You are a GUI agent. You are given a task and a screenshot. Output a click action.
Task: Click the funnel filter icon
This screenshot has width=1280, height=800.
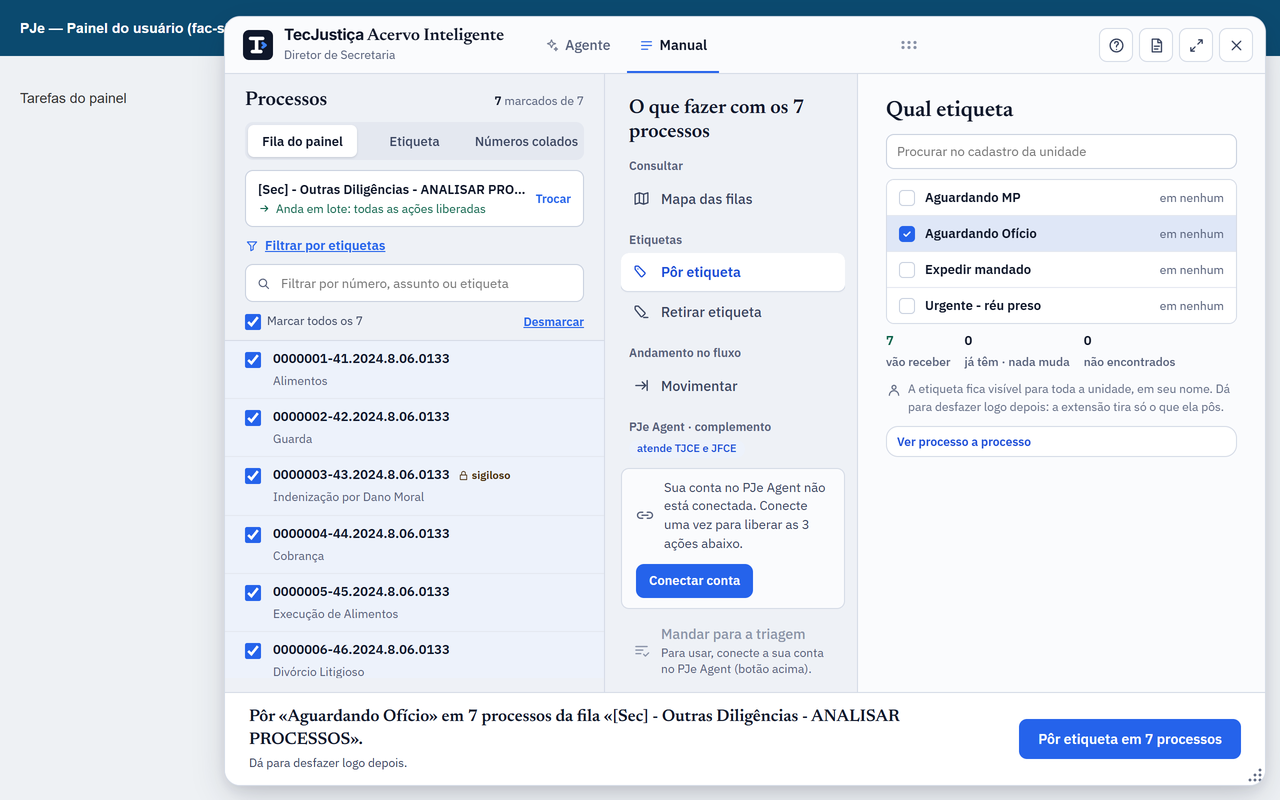click(x=252, y=246)
